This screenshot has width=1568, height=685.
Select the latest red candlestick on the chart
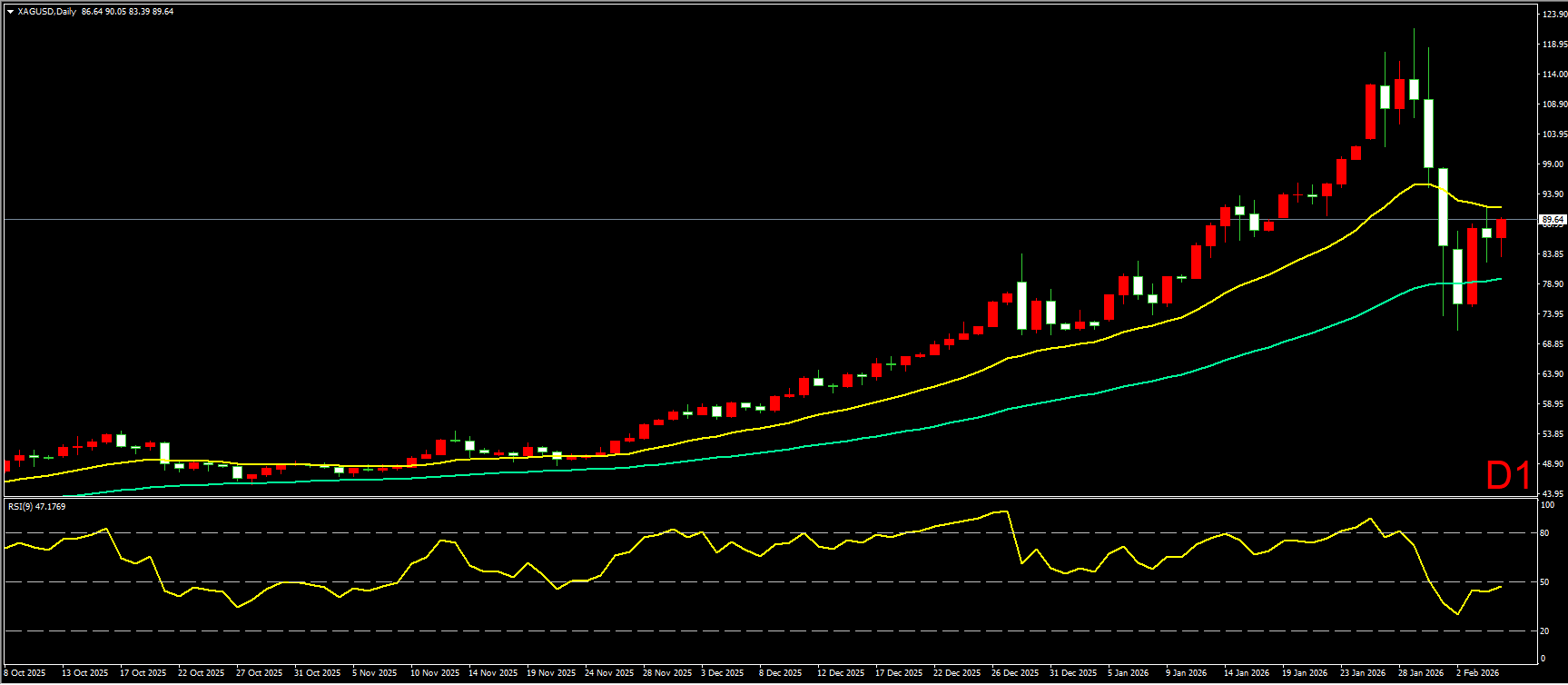coord(1501,229)
